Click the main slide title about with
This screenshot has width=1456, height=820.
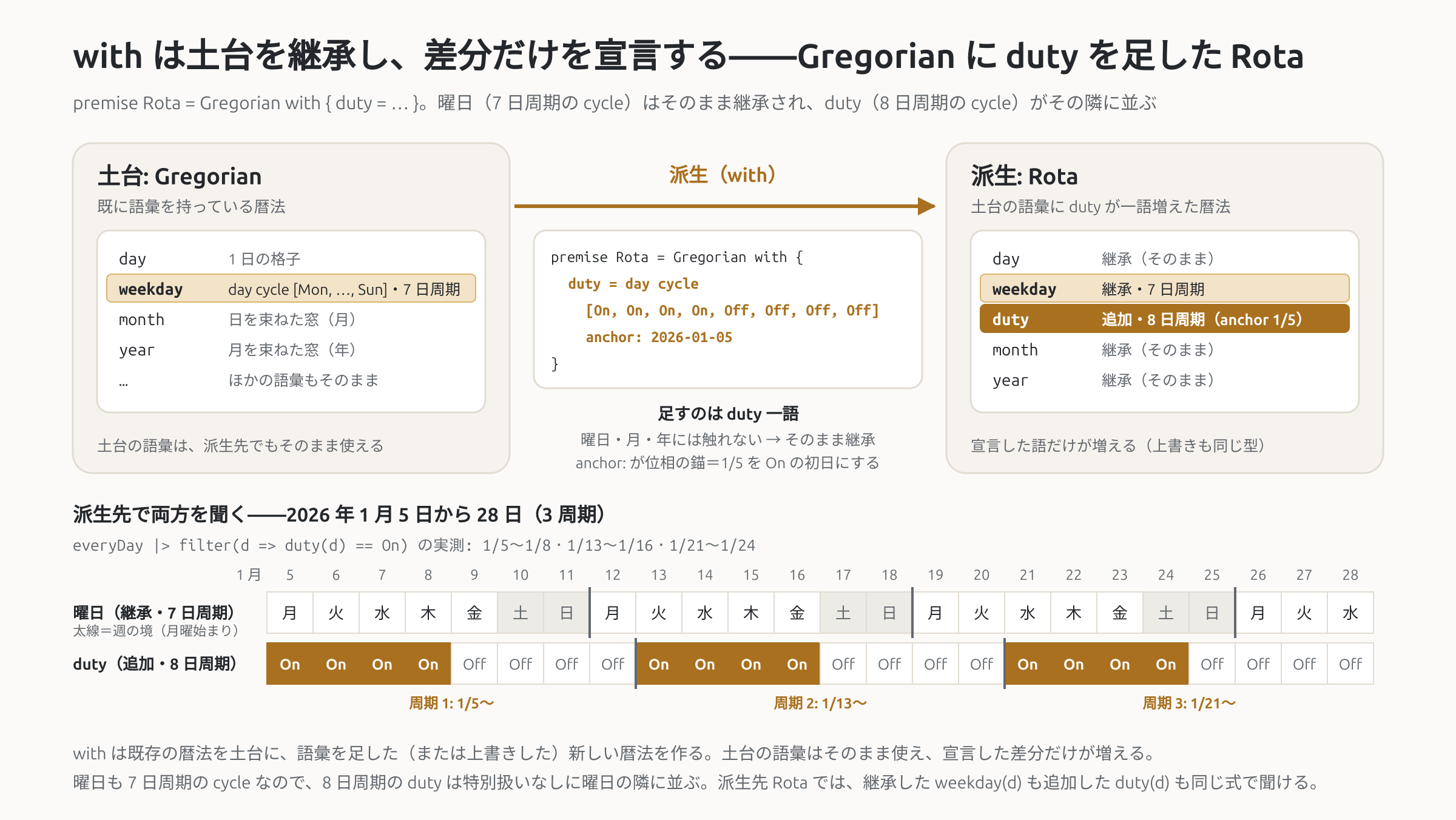click(689, 56)
